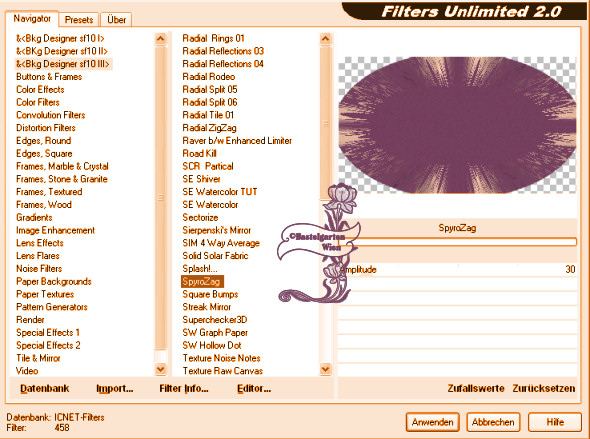The width and height of the screenshot is (590, 439).
Task: Click the category list scroll-down arrow
Action: [161, 369]
